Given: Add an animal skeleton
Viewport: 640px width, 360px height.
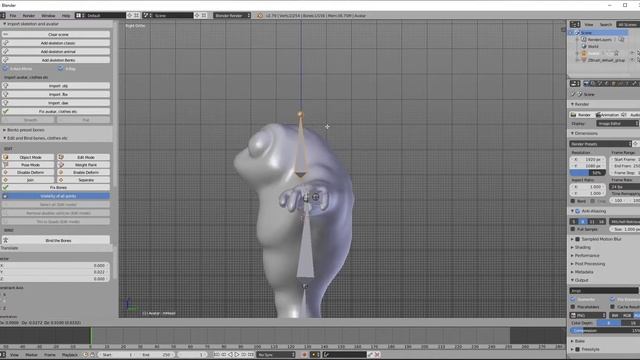Looking at the screenshot, I should [56, 51].
